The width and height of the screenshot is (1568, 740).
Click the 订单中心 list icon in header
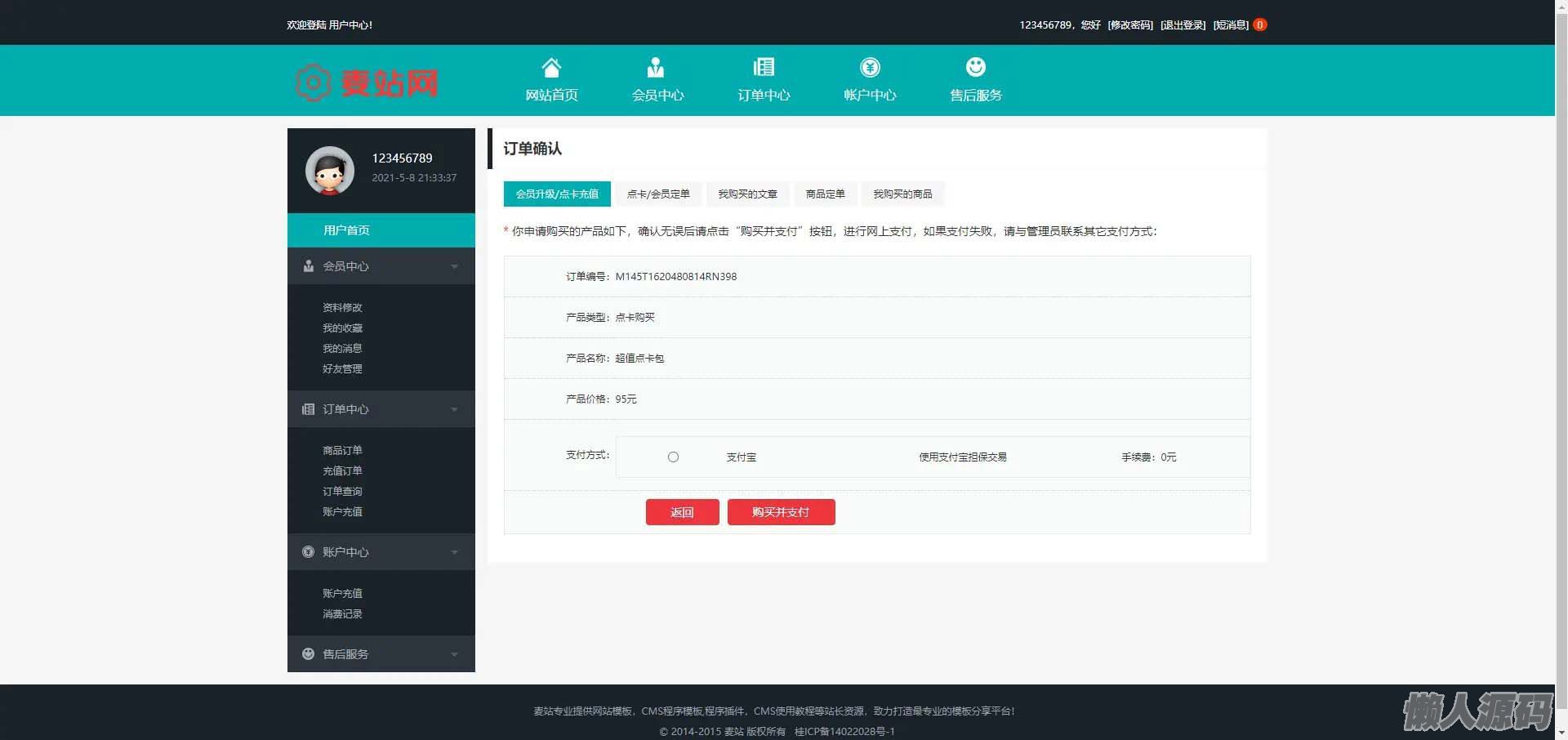764,67
